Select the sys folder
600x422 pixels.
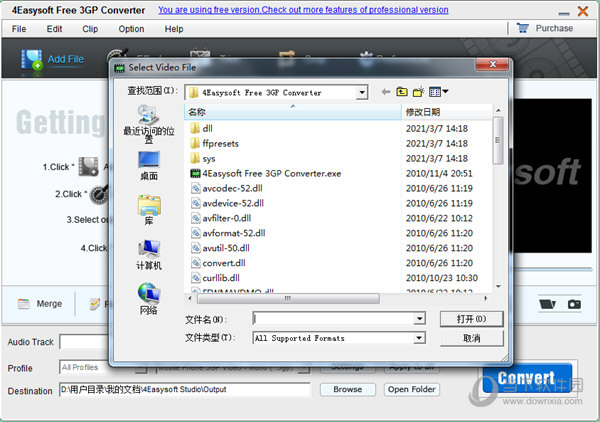pyautogui.click(x=203, y=158)
